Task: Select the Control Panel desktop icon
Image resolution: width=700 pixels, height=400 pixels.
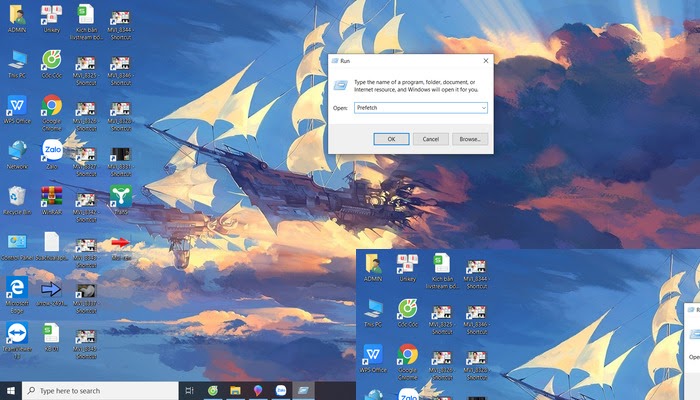Action: tap(17, 246)
